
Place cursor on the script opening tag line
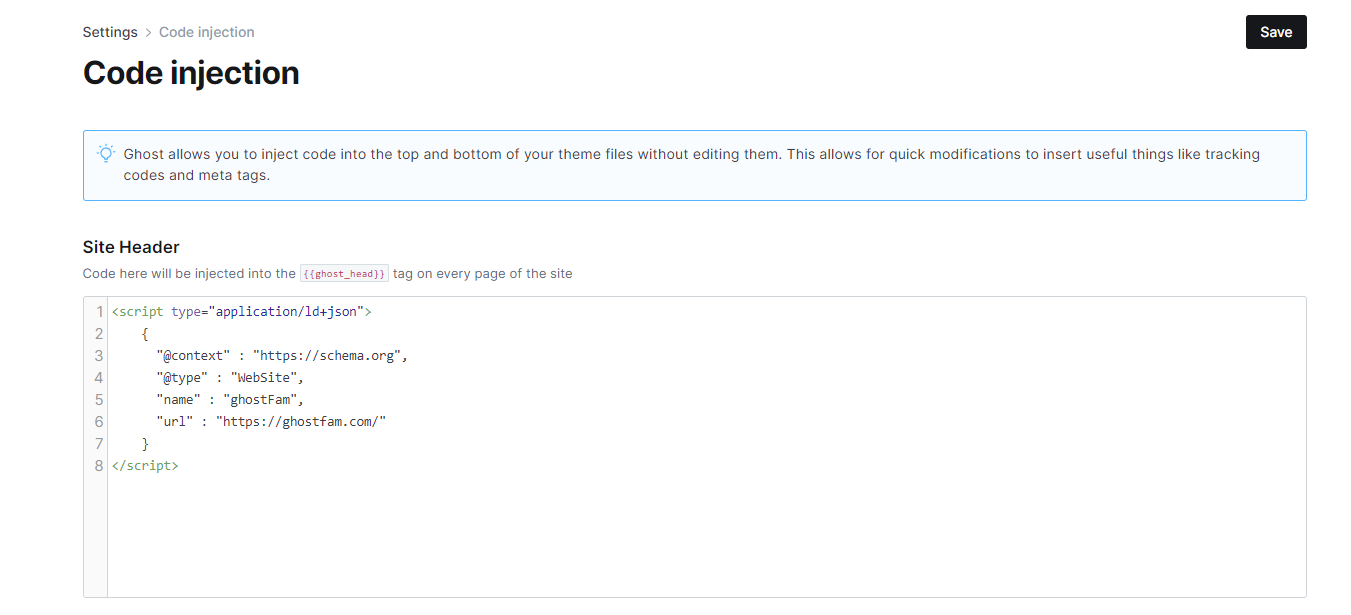(x=242, y=312)
